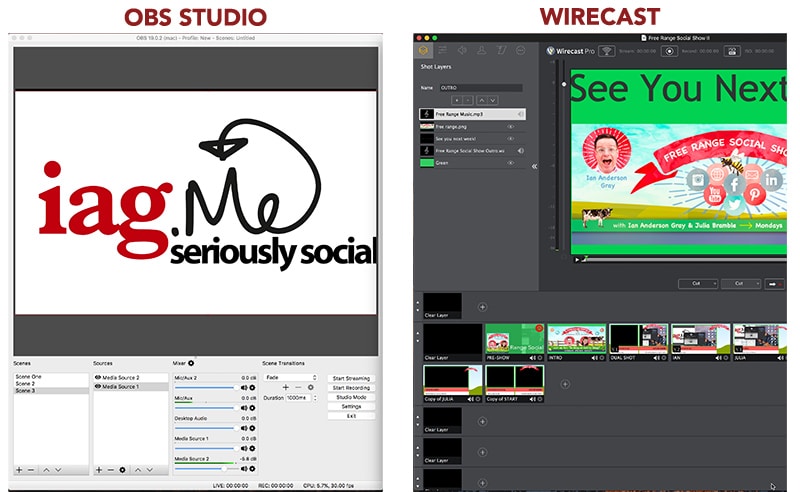The height and width of the screenshot is (492, 800).
Task: Select Scene One in OBS
Action: (51, 377)
